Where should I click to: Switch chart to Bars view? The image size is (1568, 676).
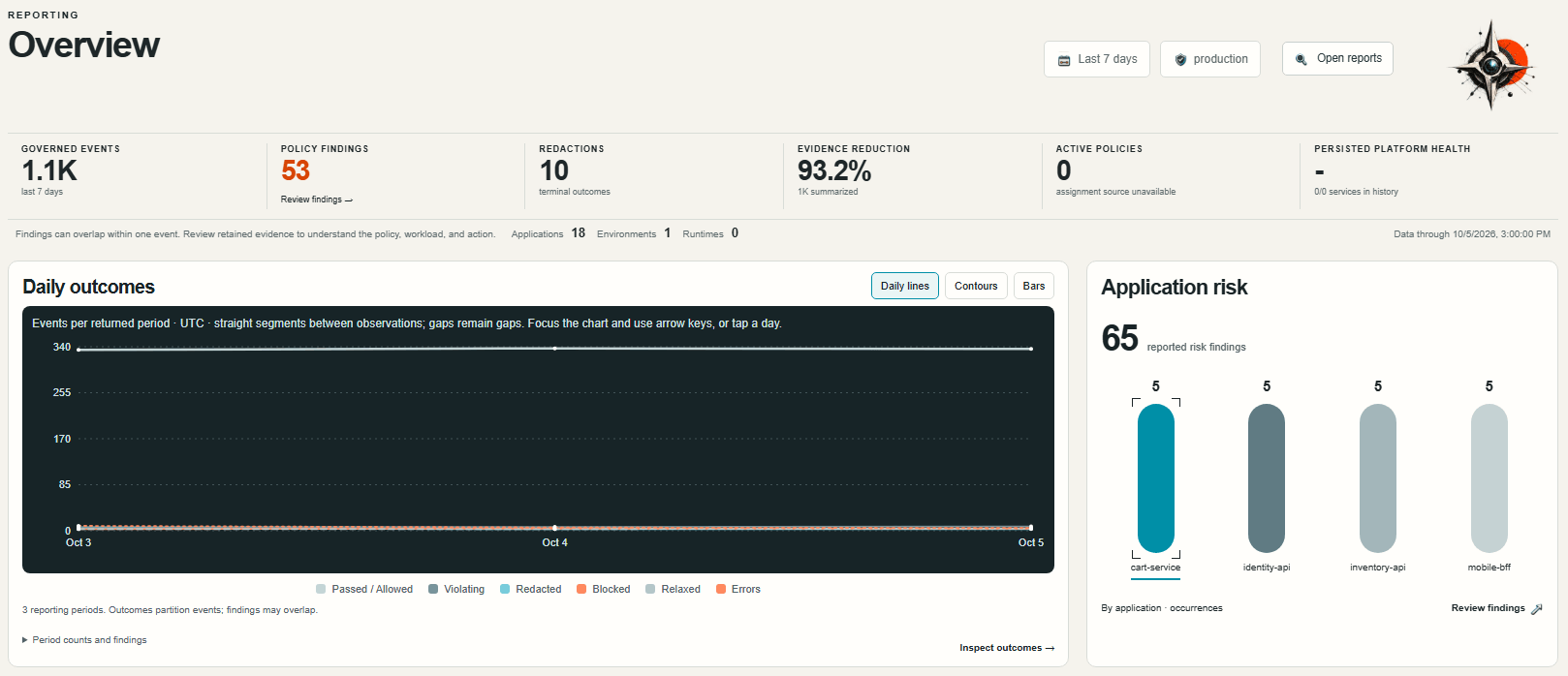click(1034, 286)
